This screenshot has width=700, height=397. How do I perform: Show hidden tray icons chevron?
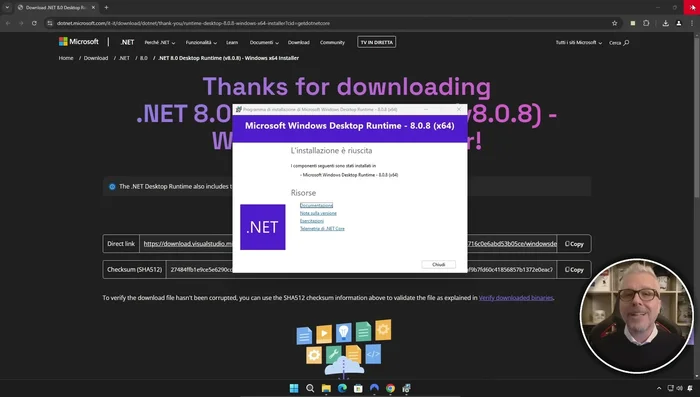[x=658, y=389]
